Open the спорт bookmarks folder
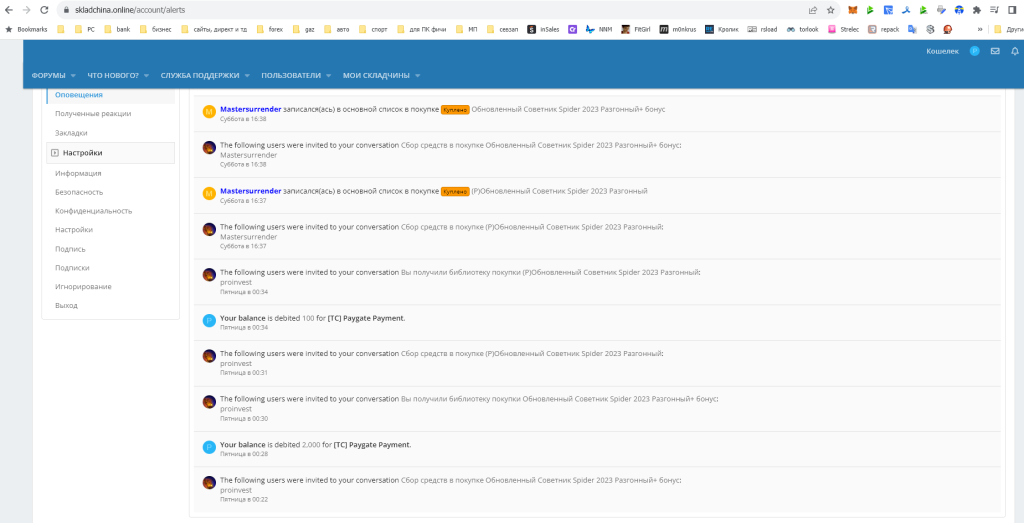The image size is (1024, 523). coord(372,29)
